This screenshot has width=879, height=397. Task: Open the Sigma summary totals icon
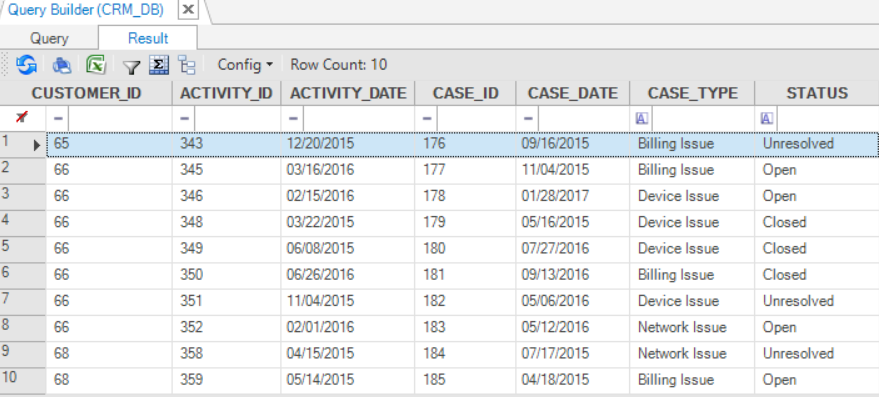(159, 65)
